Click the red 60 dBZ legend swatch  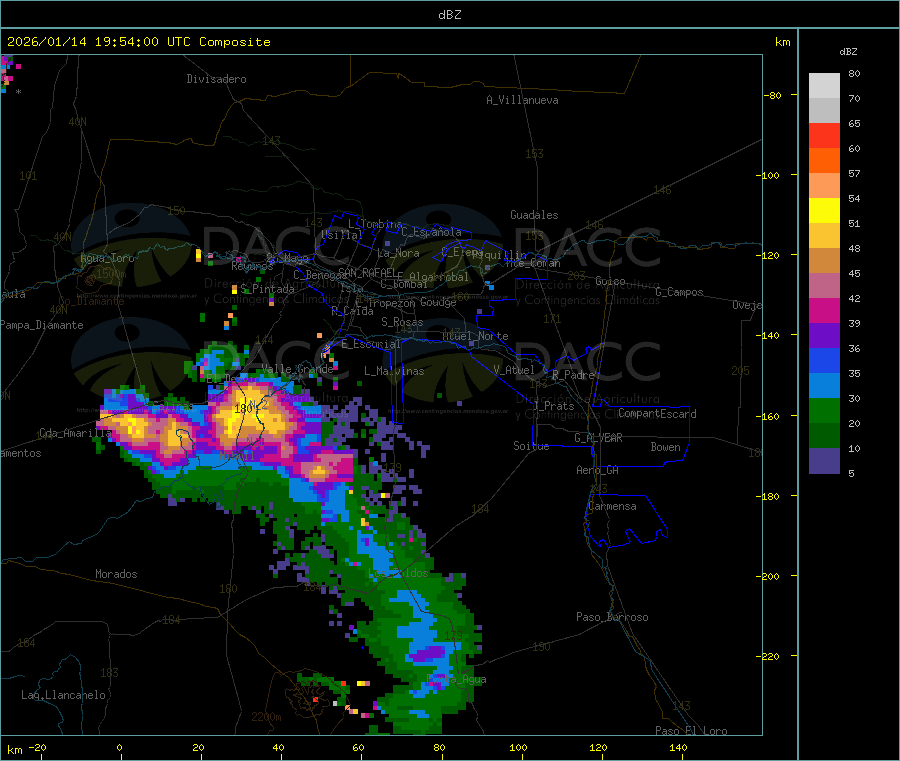pos(824,135)
